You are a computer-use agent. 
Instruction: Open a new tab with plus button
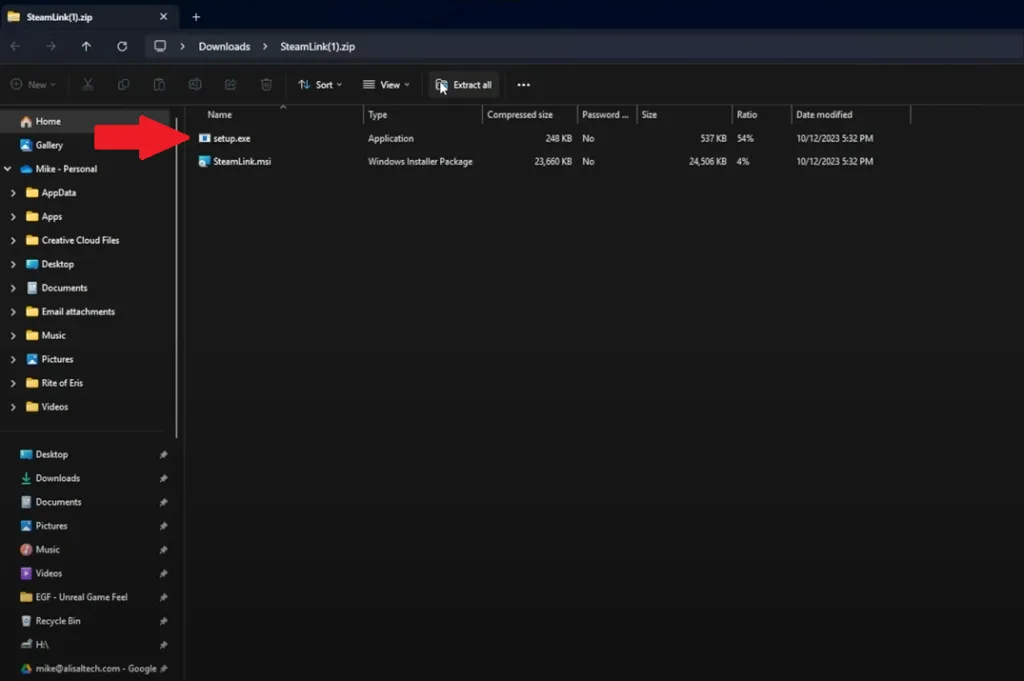click(x=196, y=17)
